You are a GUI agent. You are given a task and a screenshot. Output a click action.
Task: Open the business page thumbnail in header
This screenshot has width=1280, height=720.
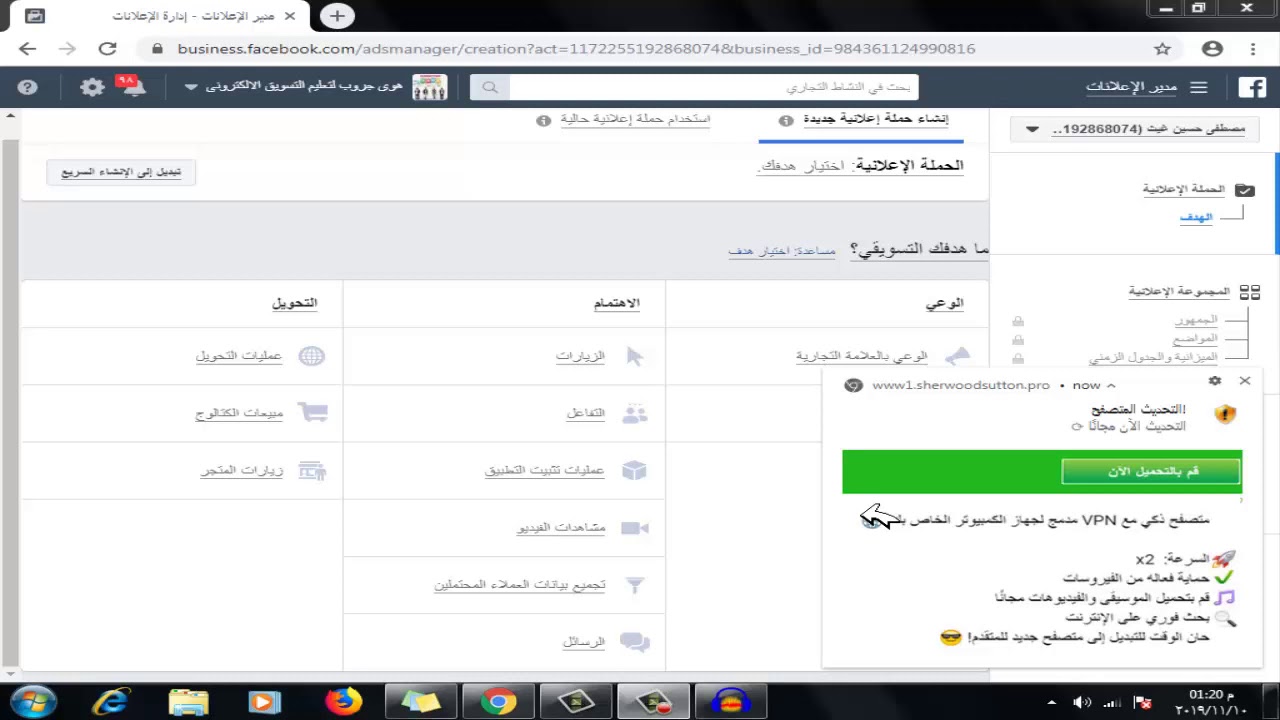click(429, 87)
